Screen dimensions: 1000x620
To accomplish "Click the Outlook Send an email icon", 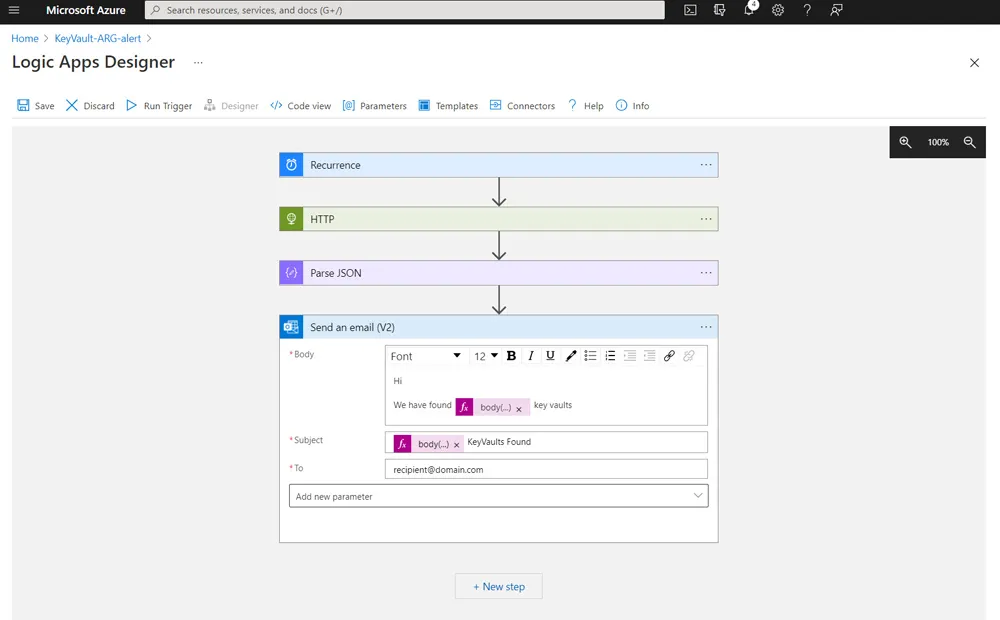I will pos(291,327).
